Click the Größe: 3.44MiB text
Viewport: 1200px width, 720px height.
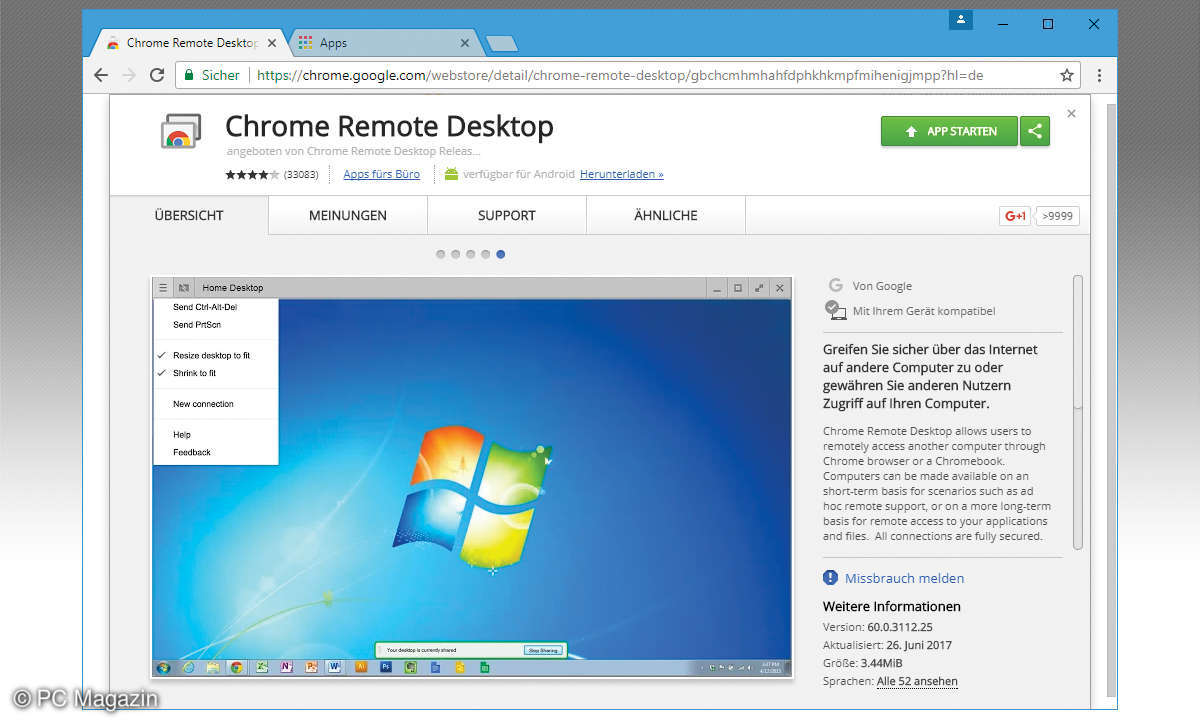[865, 662]
